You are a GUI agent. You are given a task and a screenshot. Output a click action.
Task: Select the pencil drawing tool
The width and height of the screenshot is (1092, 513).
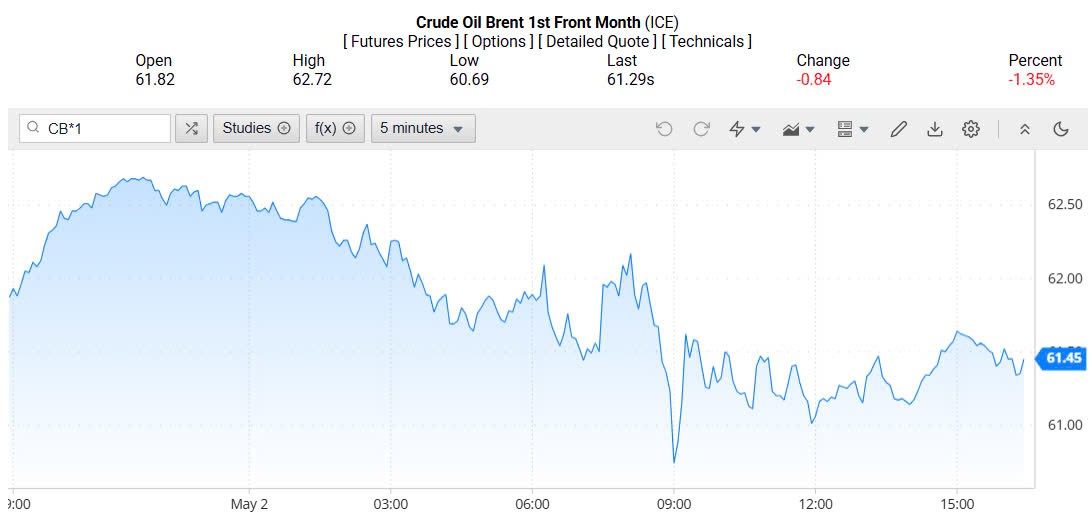coord(898,129)
